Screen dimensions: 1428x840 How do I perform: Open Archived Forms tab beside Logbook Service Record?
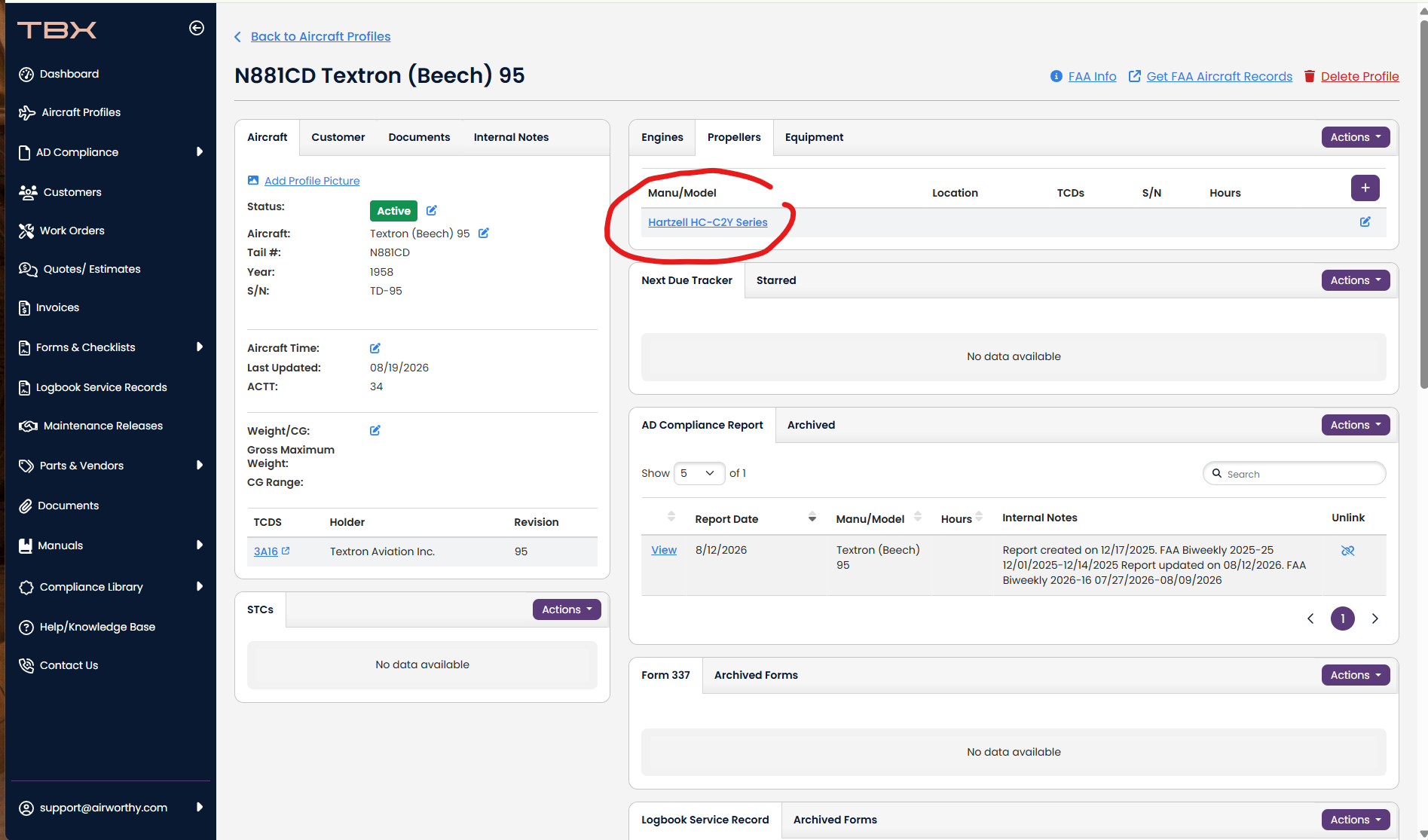[x=835, y=820]
